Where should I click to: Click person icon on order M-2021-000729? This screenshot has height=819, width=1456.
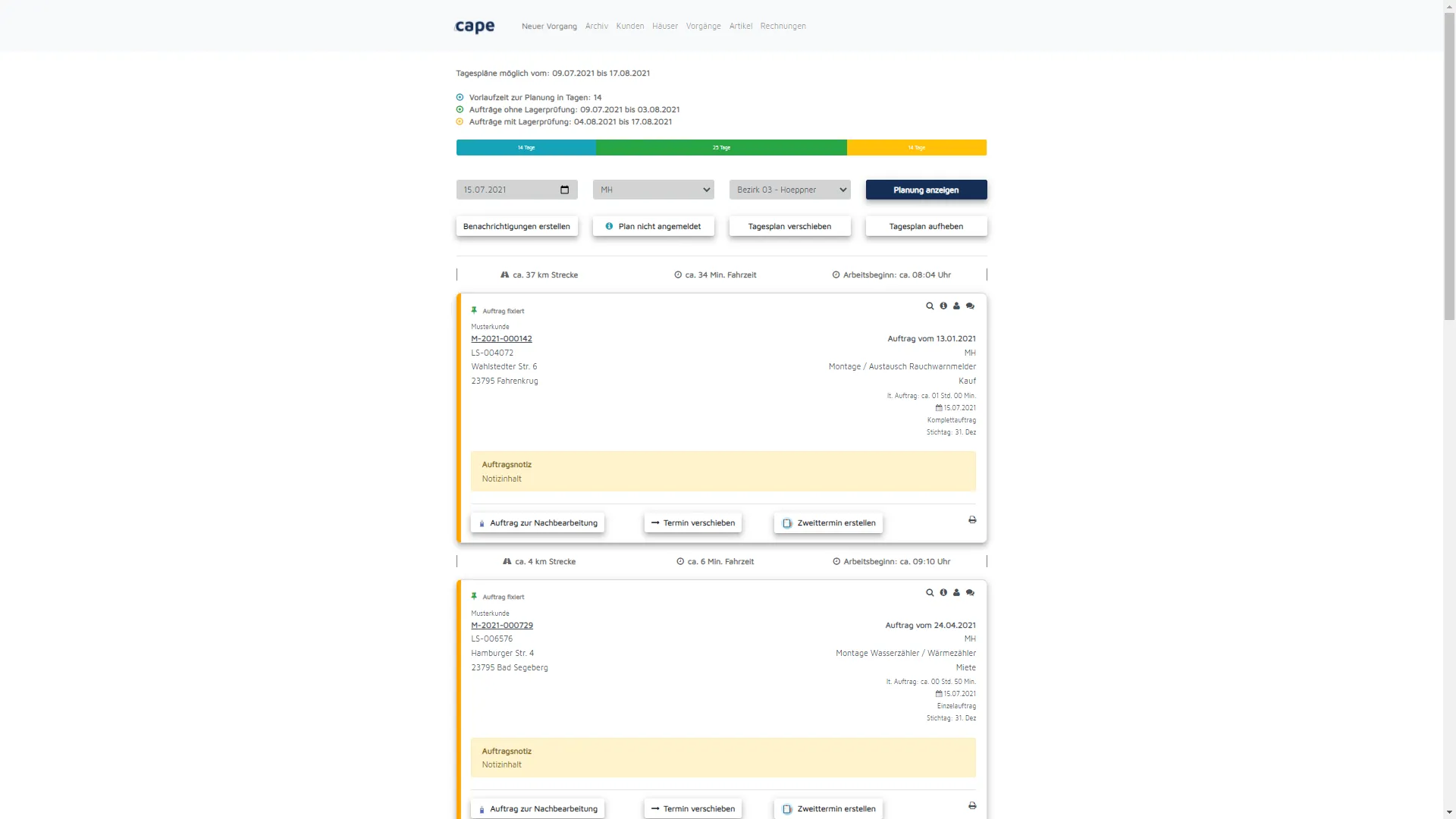[x=956, y=593]
